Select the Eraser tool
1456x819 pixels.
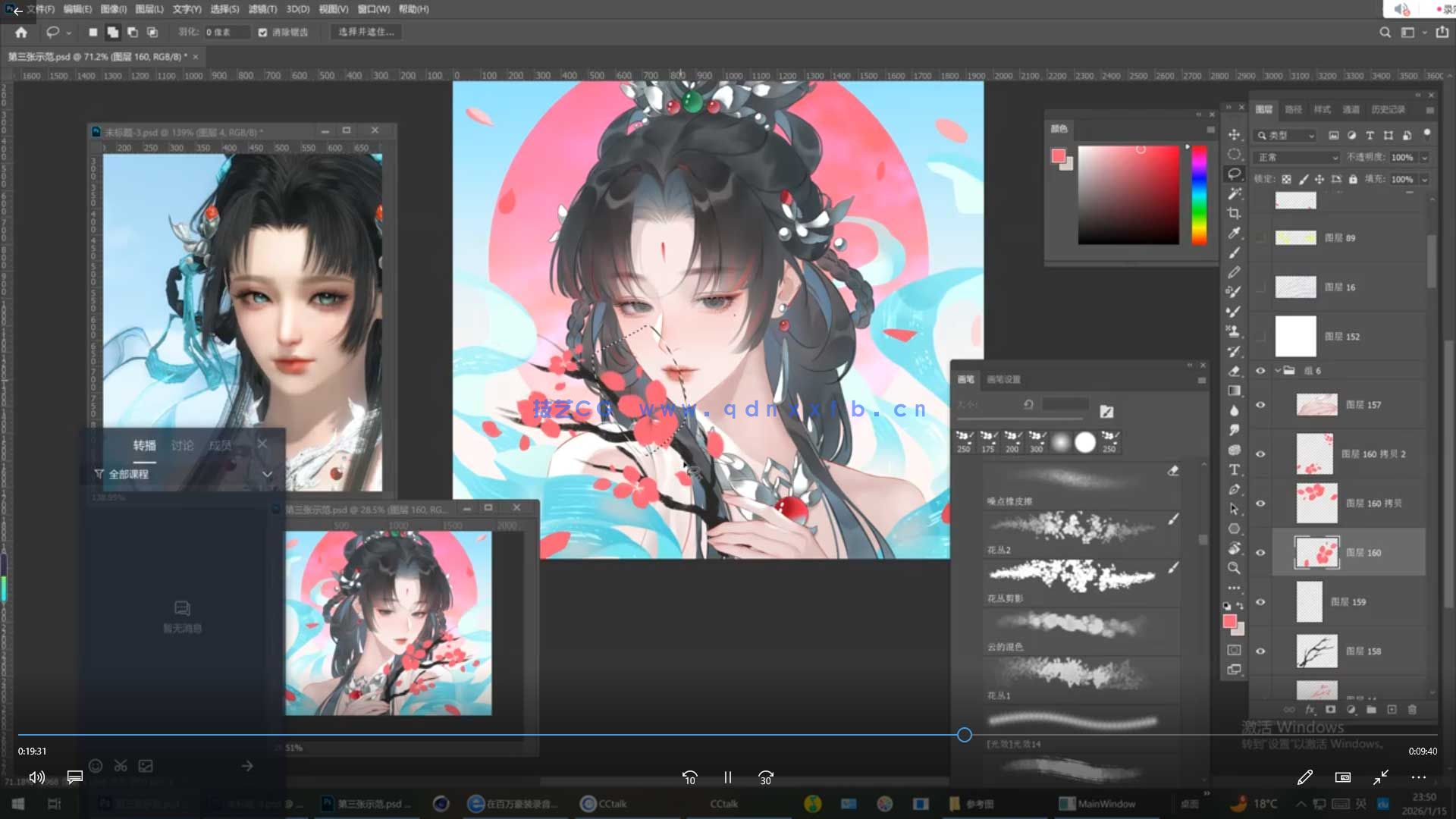[x=1235, y=371]
